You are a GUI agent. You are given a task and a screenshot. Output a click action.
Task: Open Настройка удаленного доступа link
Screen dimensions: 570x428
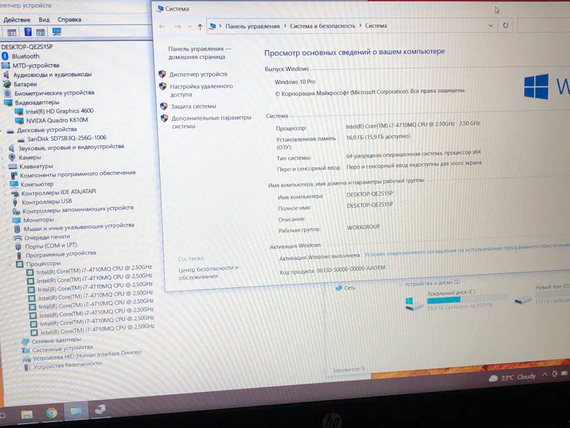(201, 90)
